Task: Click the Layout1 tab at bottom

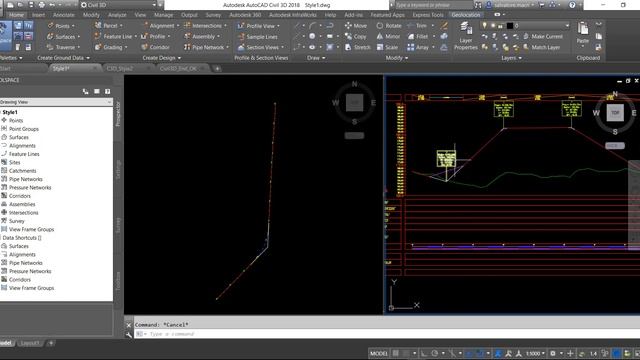Action: tap(30, 343)
